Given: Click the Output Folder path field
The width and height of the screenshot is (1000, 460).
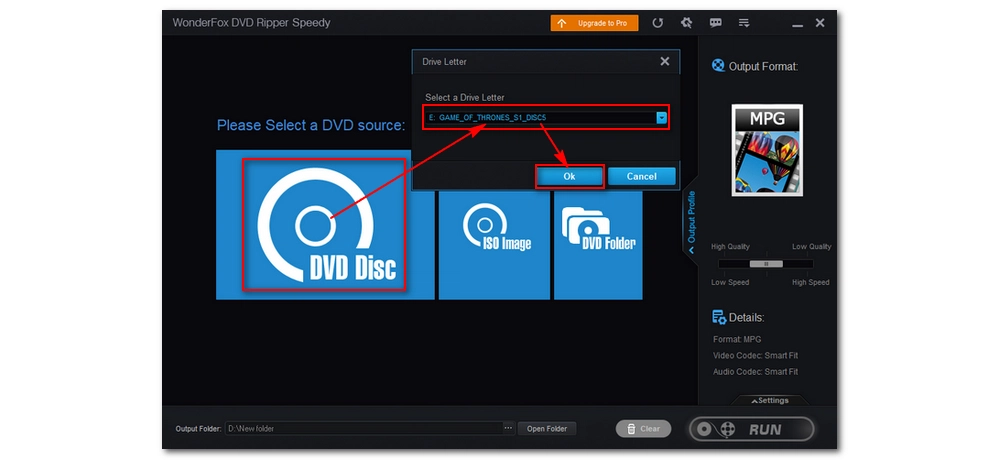Looking at the screenshot, I should pyautogui.click(x=364, y=429).
